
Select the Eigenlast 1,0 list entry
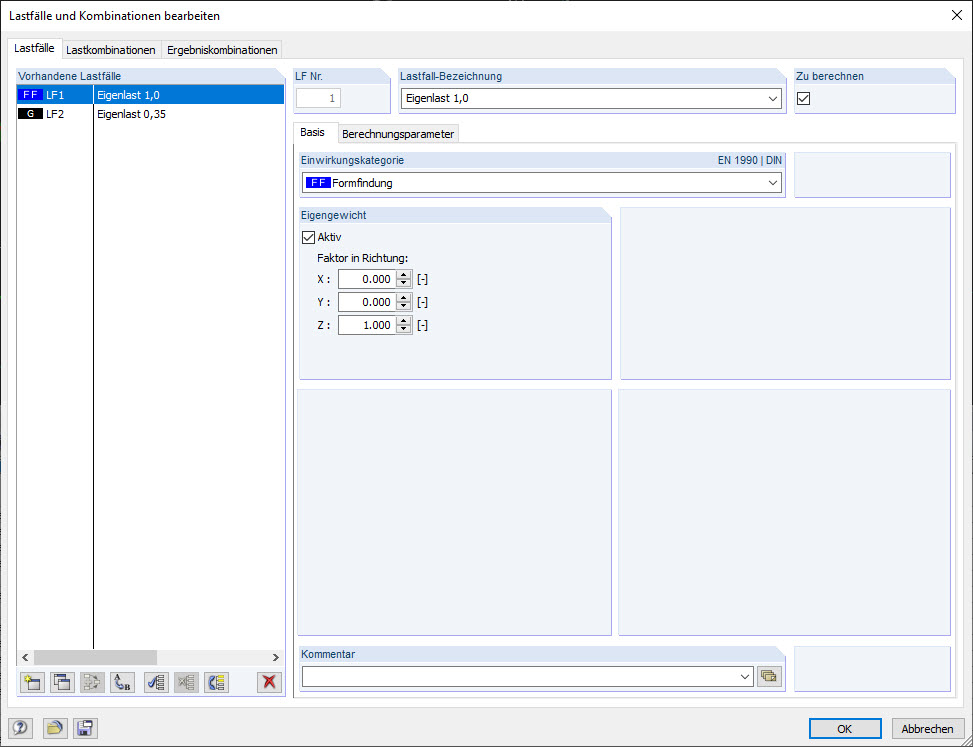tap(150, 95)
